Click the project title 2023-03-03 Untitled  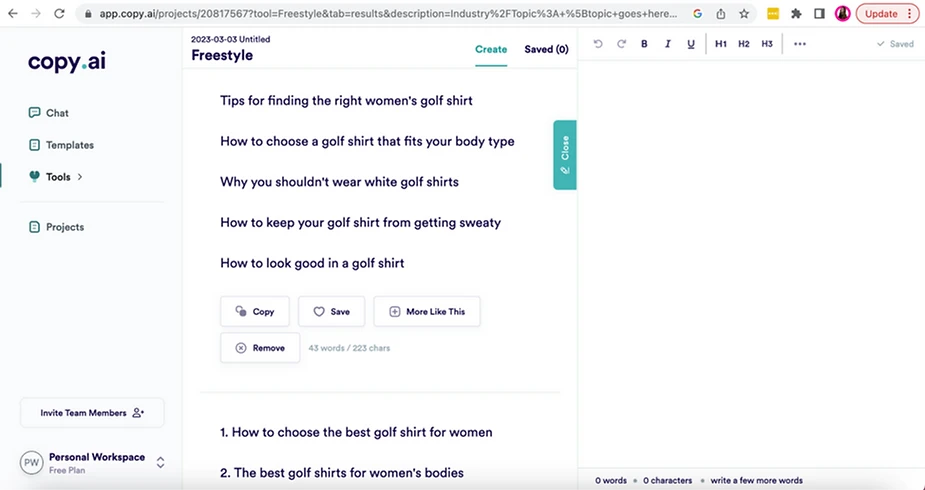tap(231, 40)
